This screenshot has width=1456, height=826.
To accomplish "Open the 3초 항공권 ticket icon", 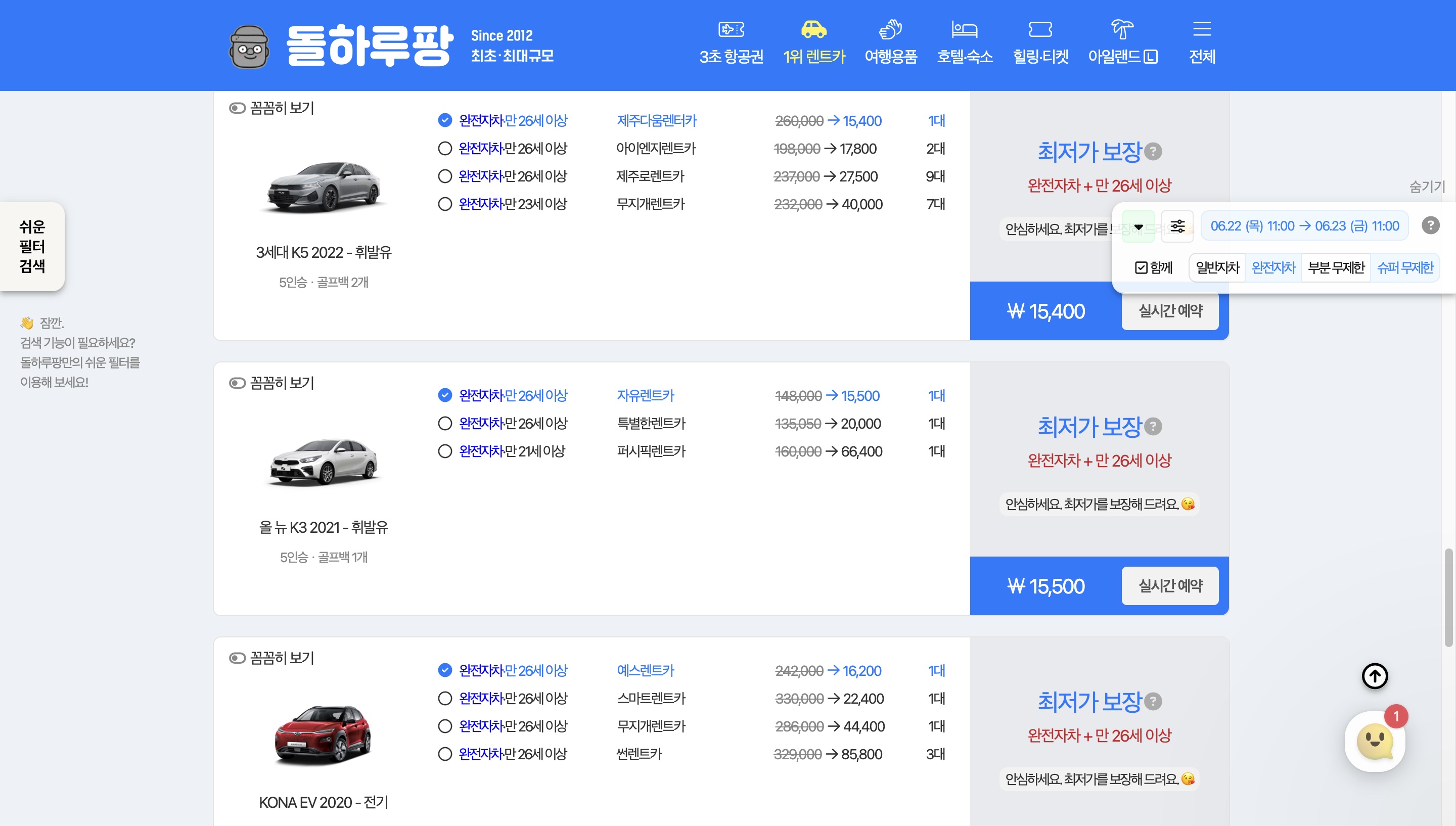I will [x=731, y=29].
